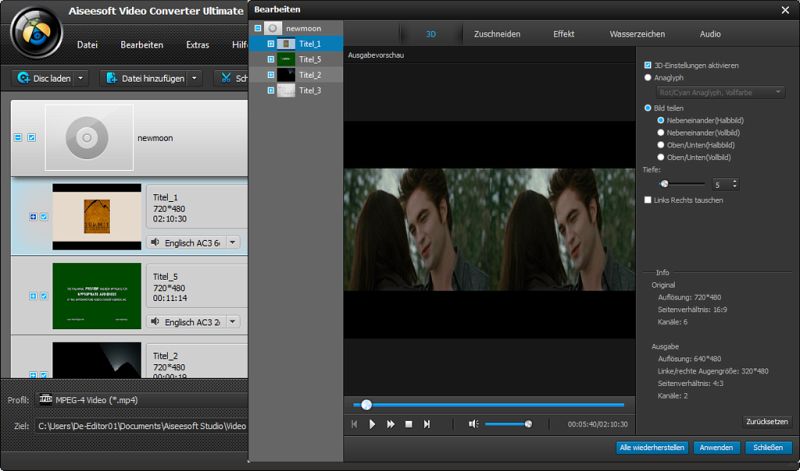Expand Titel_1 entry in the main file list
800x471 pixels.
coord(33,217)
